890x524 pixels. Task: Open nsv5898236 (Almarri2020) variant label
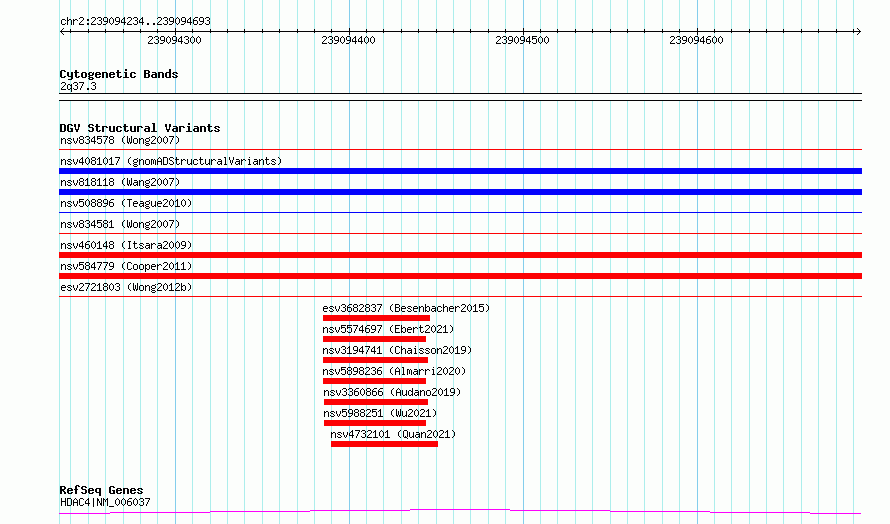pos(394,371)
